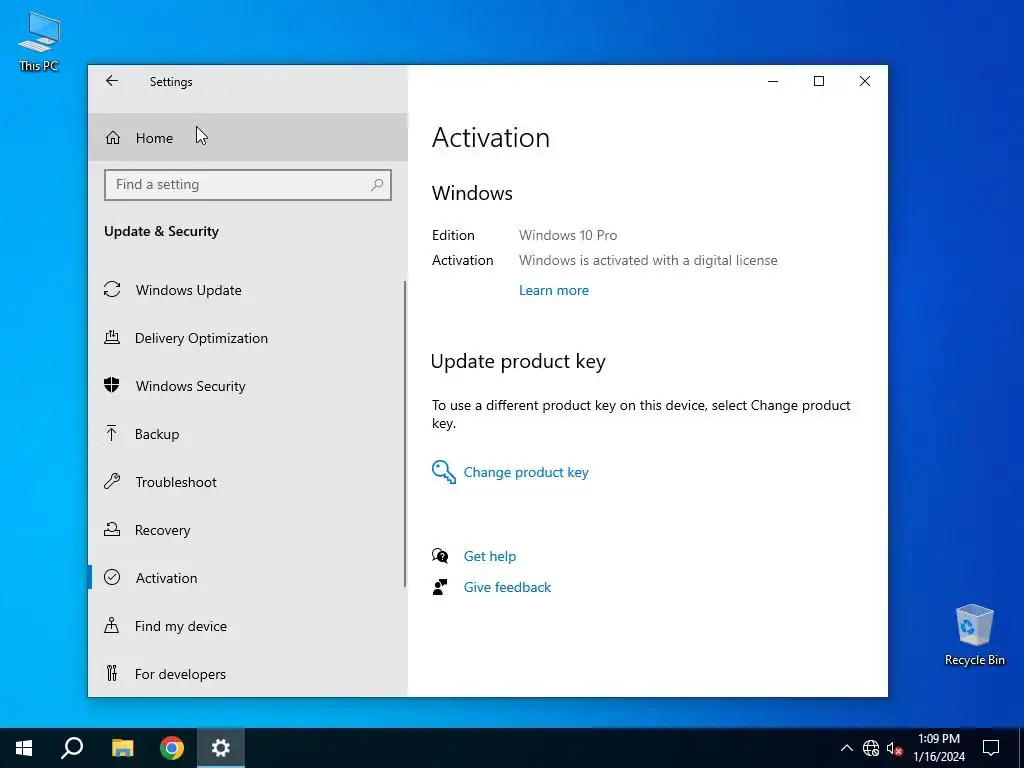The height and width of the screenshot is (768, 1024).
Task: Click the taskbar Search icon
Action: tap(72, 748)
